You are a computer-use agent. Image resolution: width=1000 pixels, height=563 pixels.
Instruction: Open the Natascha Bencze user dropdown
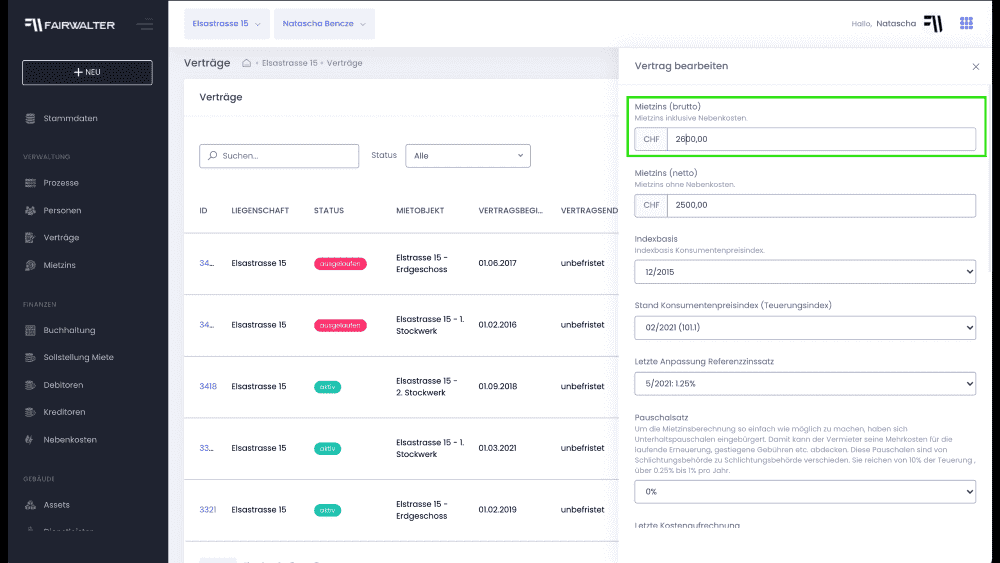click(x=324, y=23)
